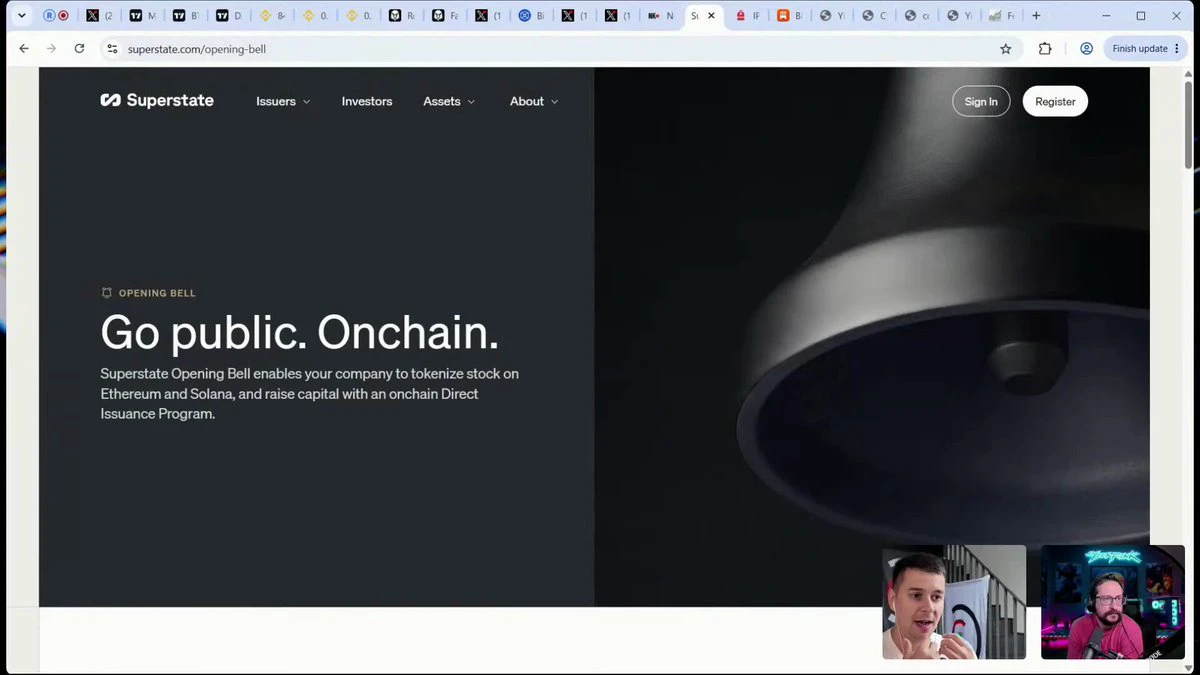Open the tab search dropdown arrow
The image size is (1200, 675).
coord(22,16)
